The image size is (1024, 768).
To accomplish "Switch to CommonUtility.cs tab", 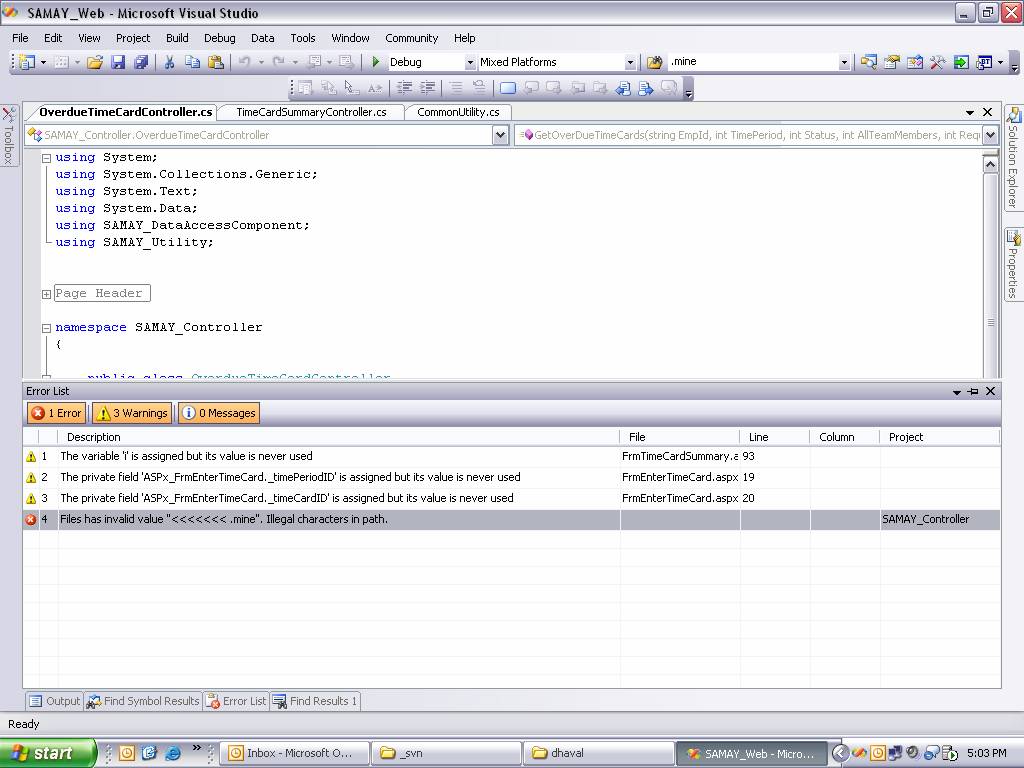I will point(458,112).
